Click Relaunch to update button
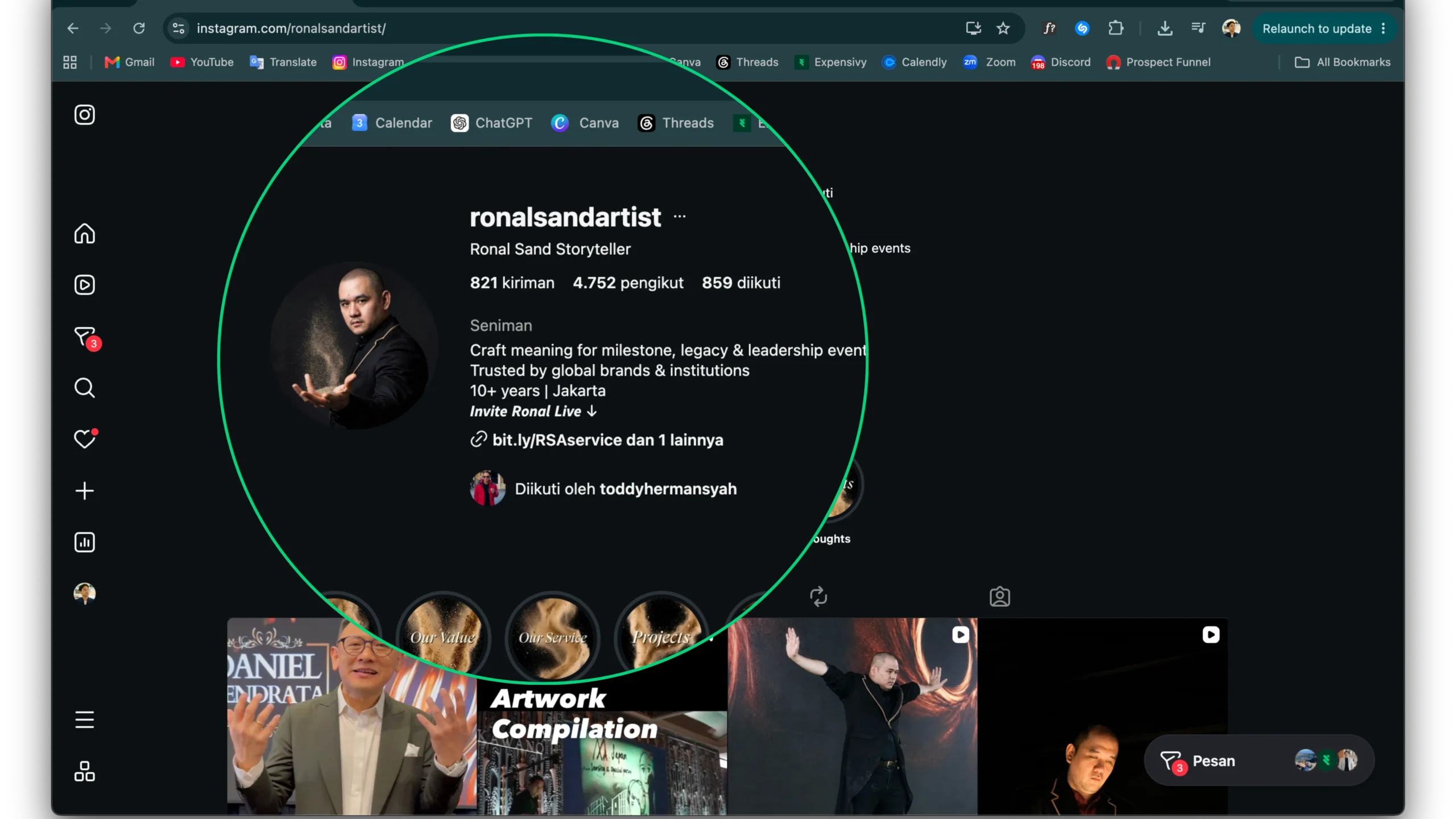This screenshot has height=819, width=1456. click(1317, 28)
